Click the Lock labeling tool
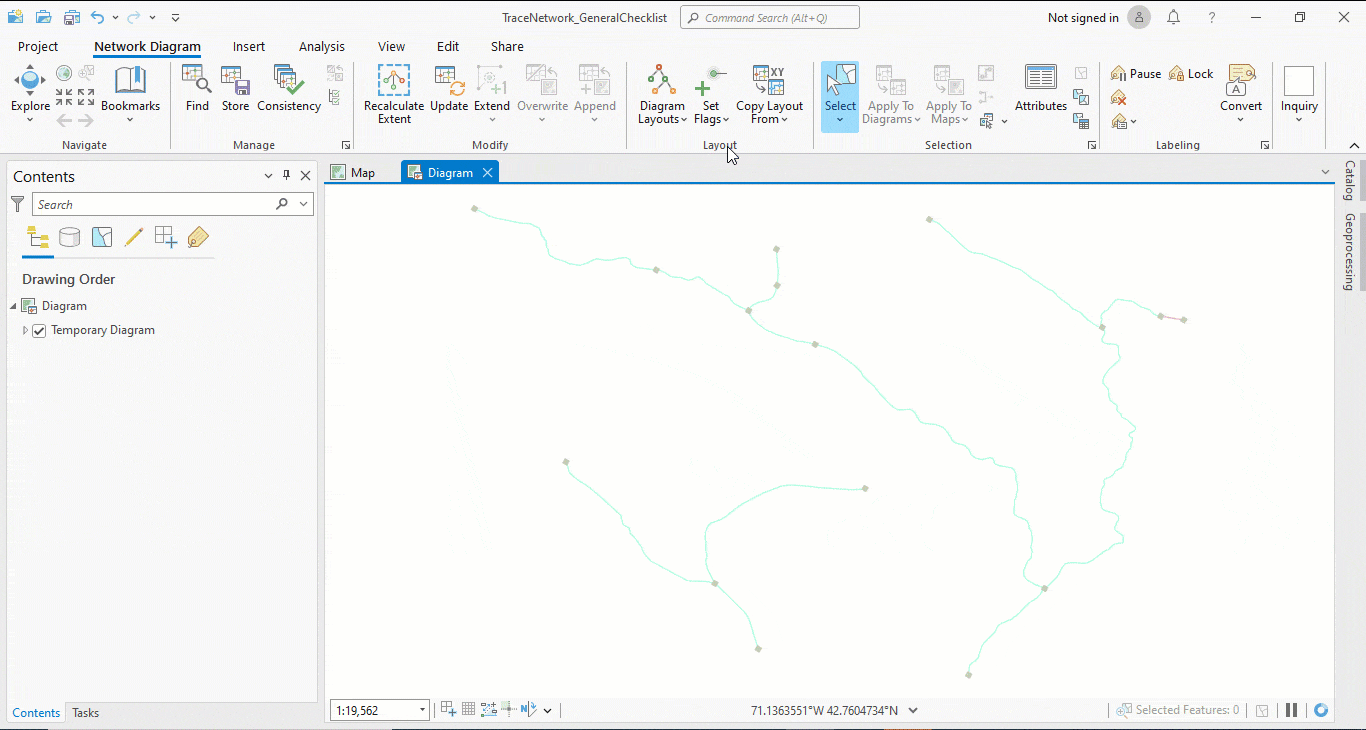 pos(1191,73)
